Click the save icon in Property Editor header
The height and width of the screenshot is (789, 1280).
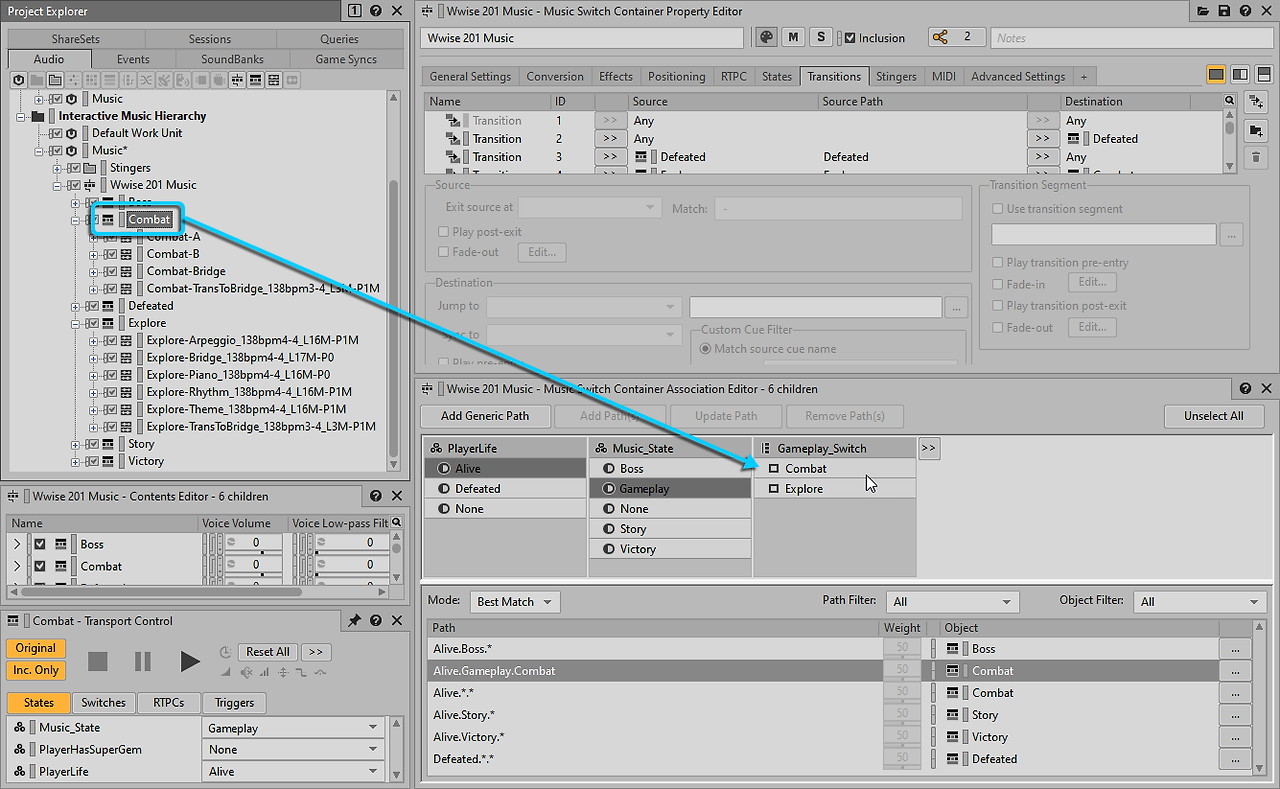click(x=1225, y=11)
